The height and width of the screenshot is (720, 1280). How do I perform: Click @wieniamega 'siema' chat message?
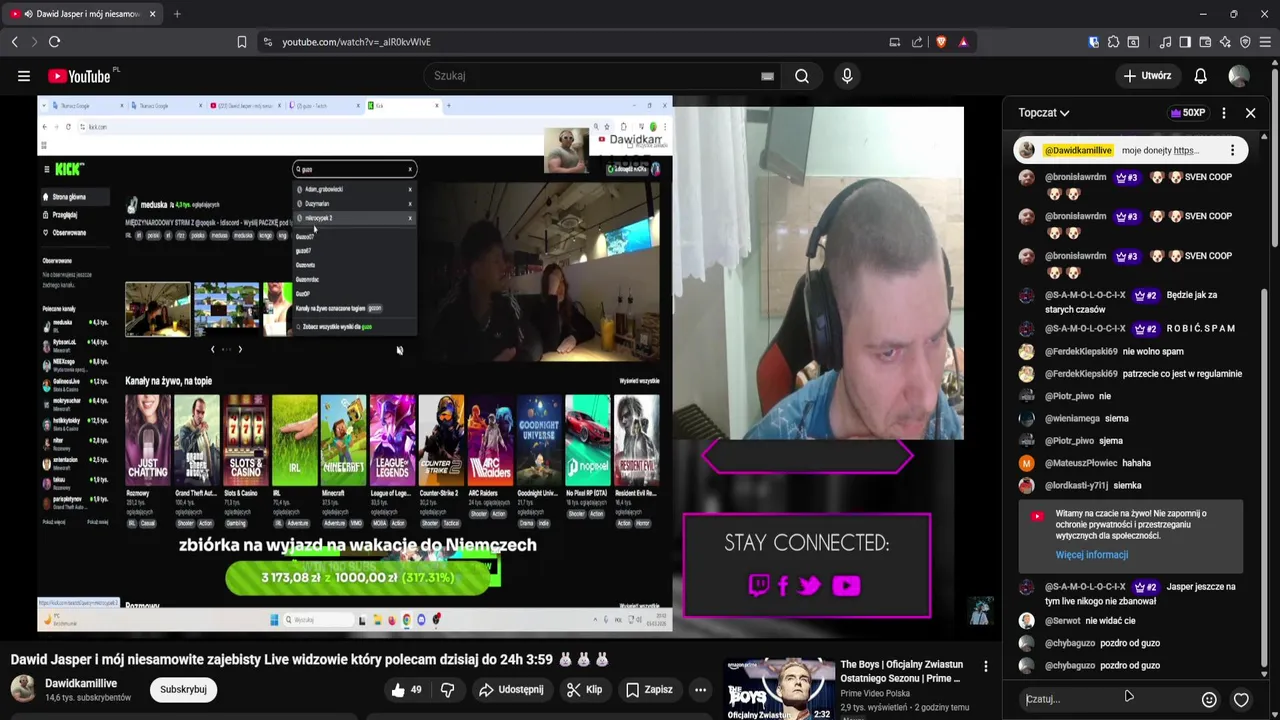(x=1130, y=419)
